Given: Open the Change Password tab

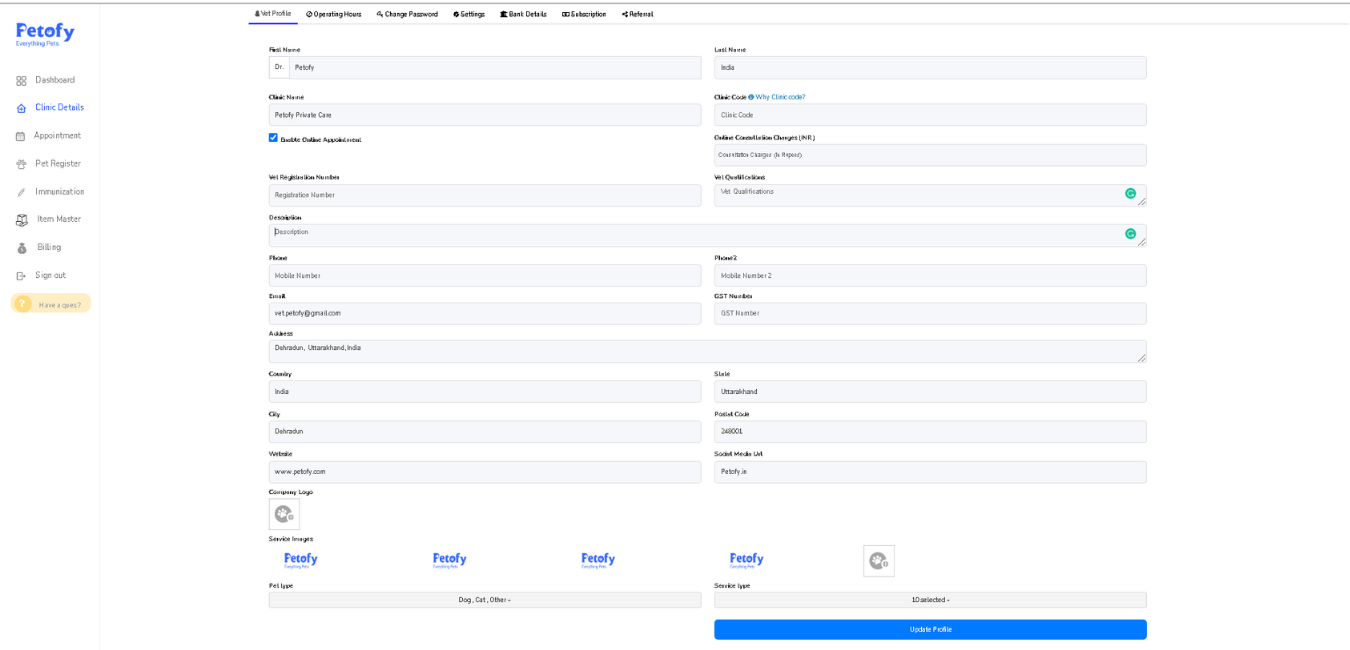Looking at the screenshot, I should [x=407, y=14].
